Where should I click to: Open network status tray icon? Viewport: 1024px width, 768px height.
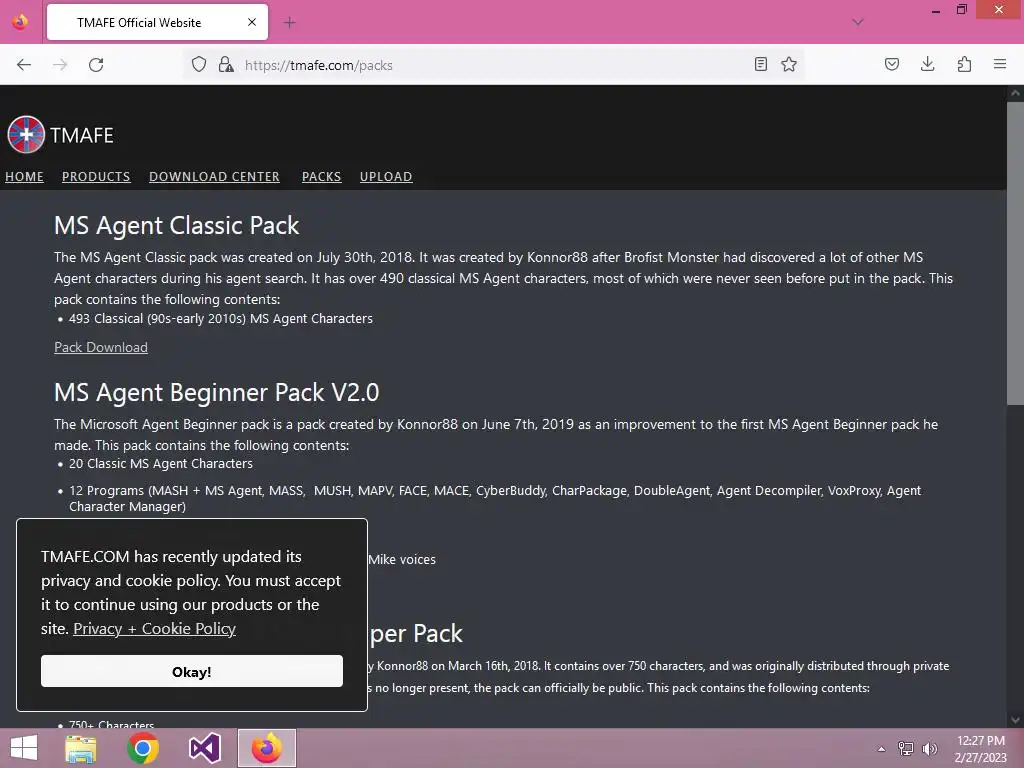906,749
